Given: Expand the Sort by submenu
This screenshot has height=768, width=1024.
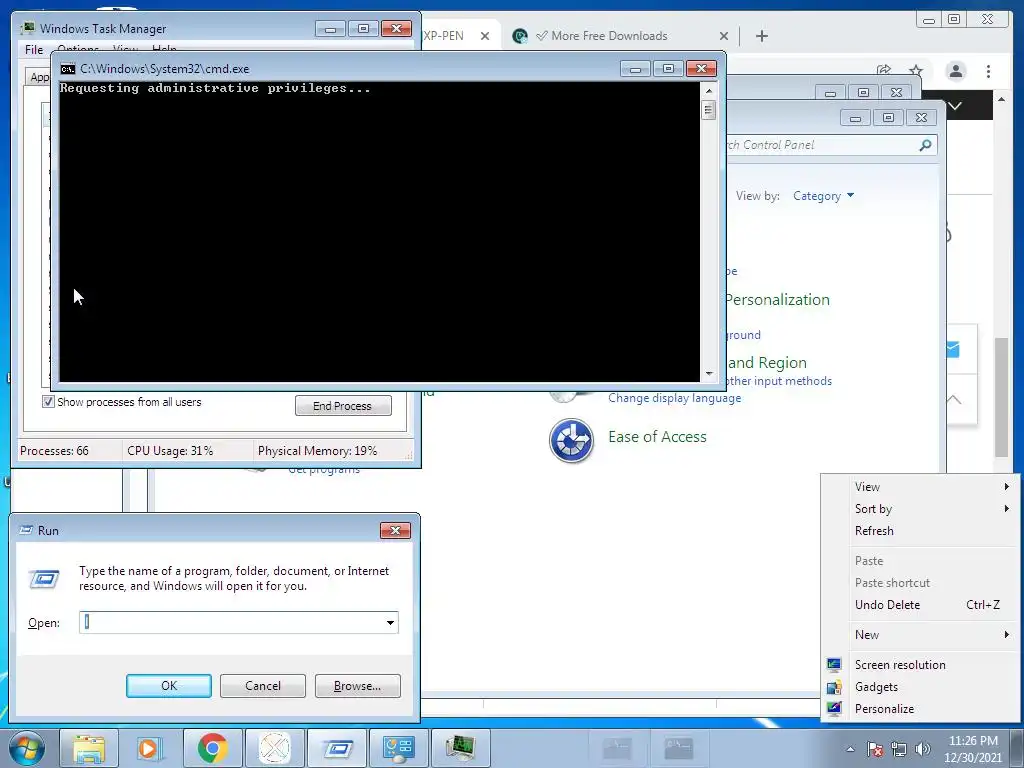Looking at the screenshot, I should coord(1006,509).
